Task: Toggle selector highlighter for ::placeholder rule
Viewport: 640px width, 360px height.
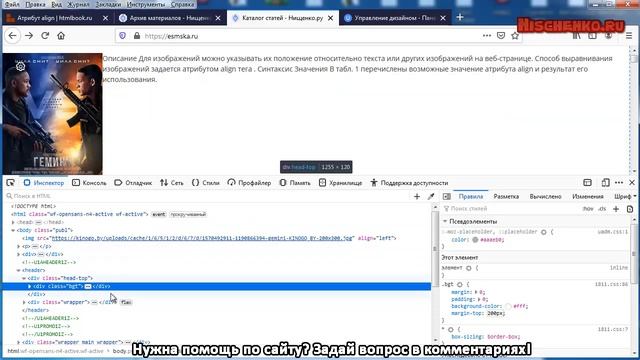Action: pyautogui.click(x=544, y=232)
